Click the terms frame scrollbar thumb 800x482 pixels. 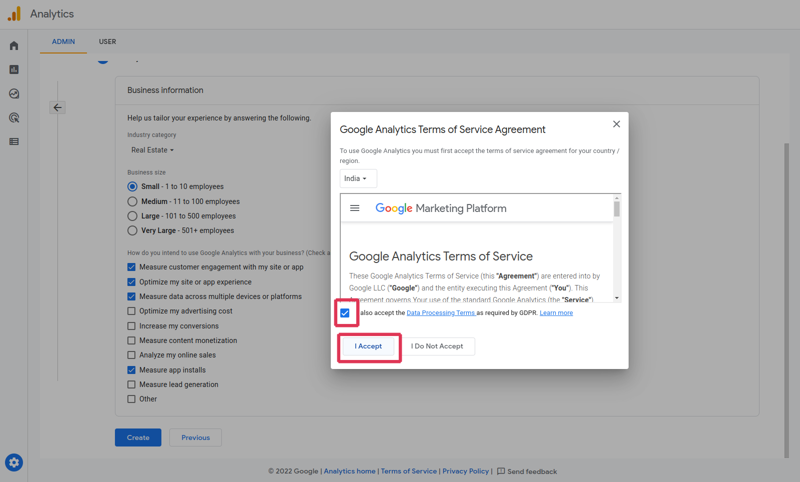[x=617, y=209]
